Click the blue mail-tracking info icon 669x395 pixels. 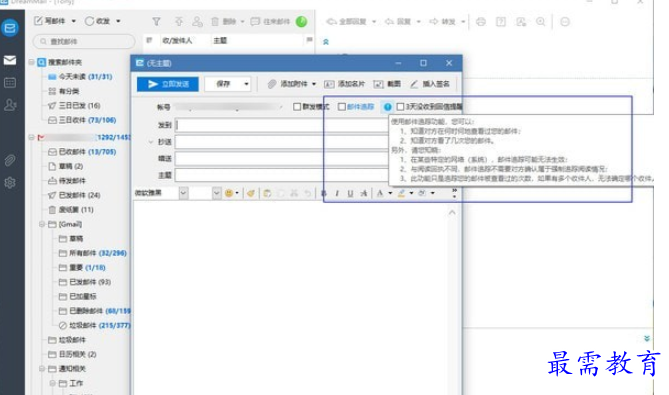(x=387, y=107)
